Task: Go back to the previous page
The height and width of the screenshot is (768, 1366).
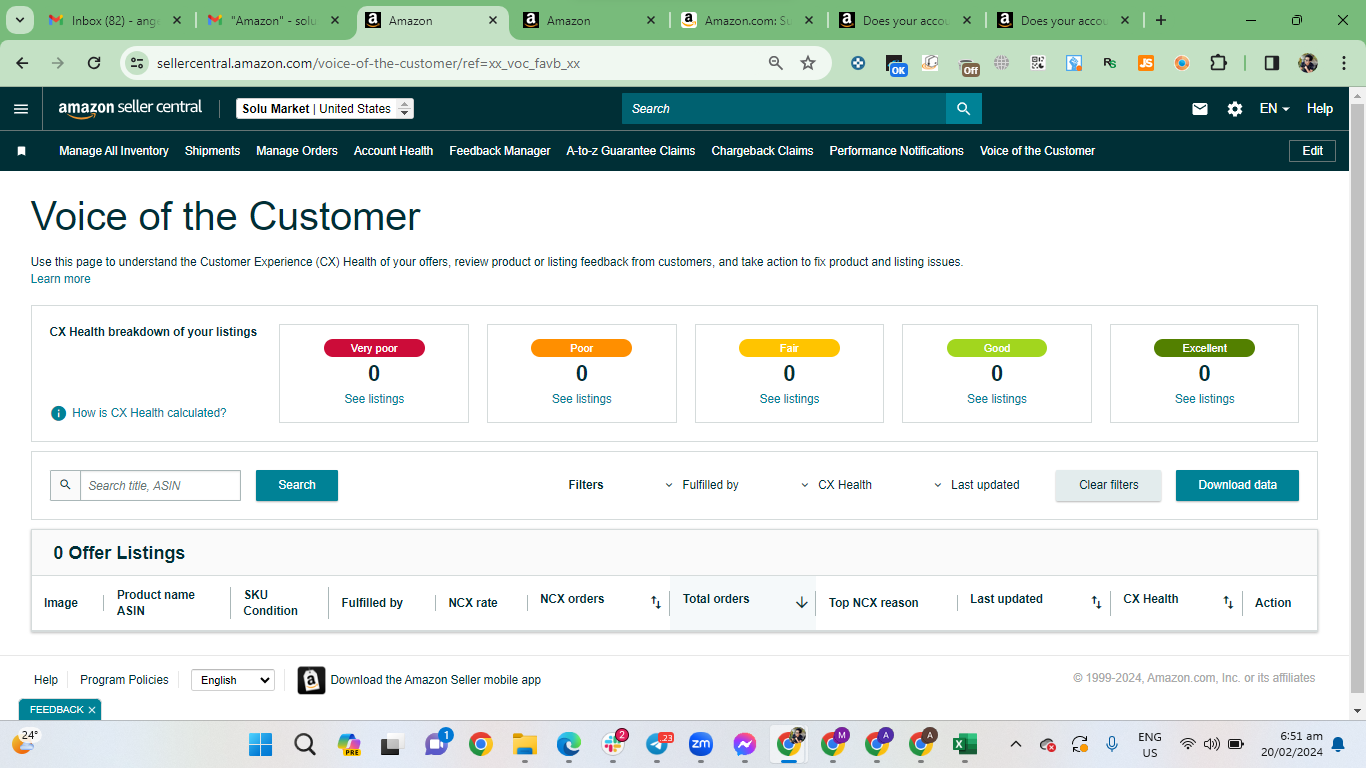Action: click(x=22, y=63)
